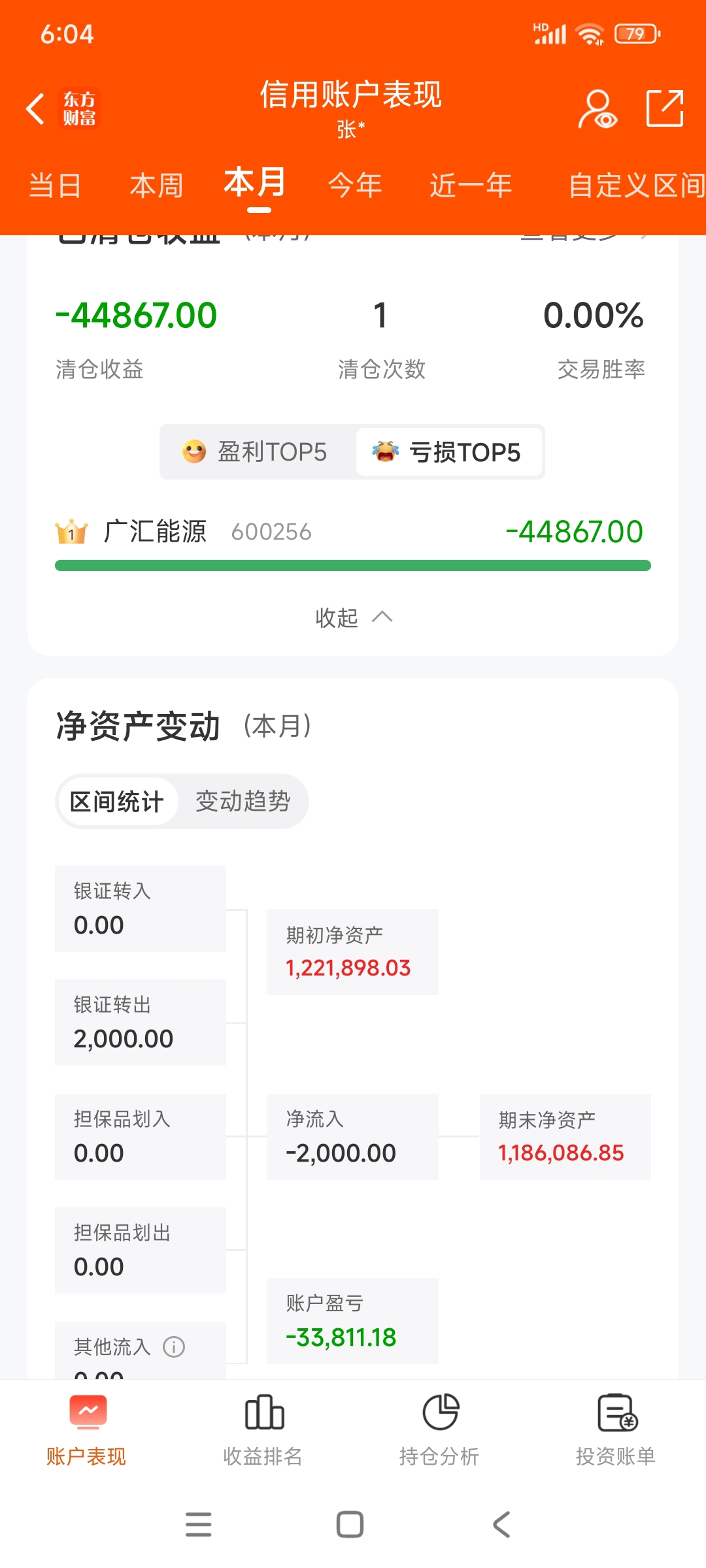This screenshot has height=1568, width=706.
Task: Select 亏损TOP5 toggle option
Action: pos(448,451)
